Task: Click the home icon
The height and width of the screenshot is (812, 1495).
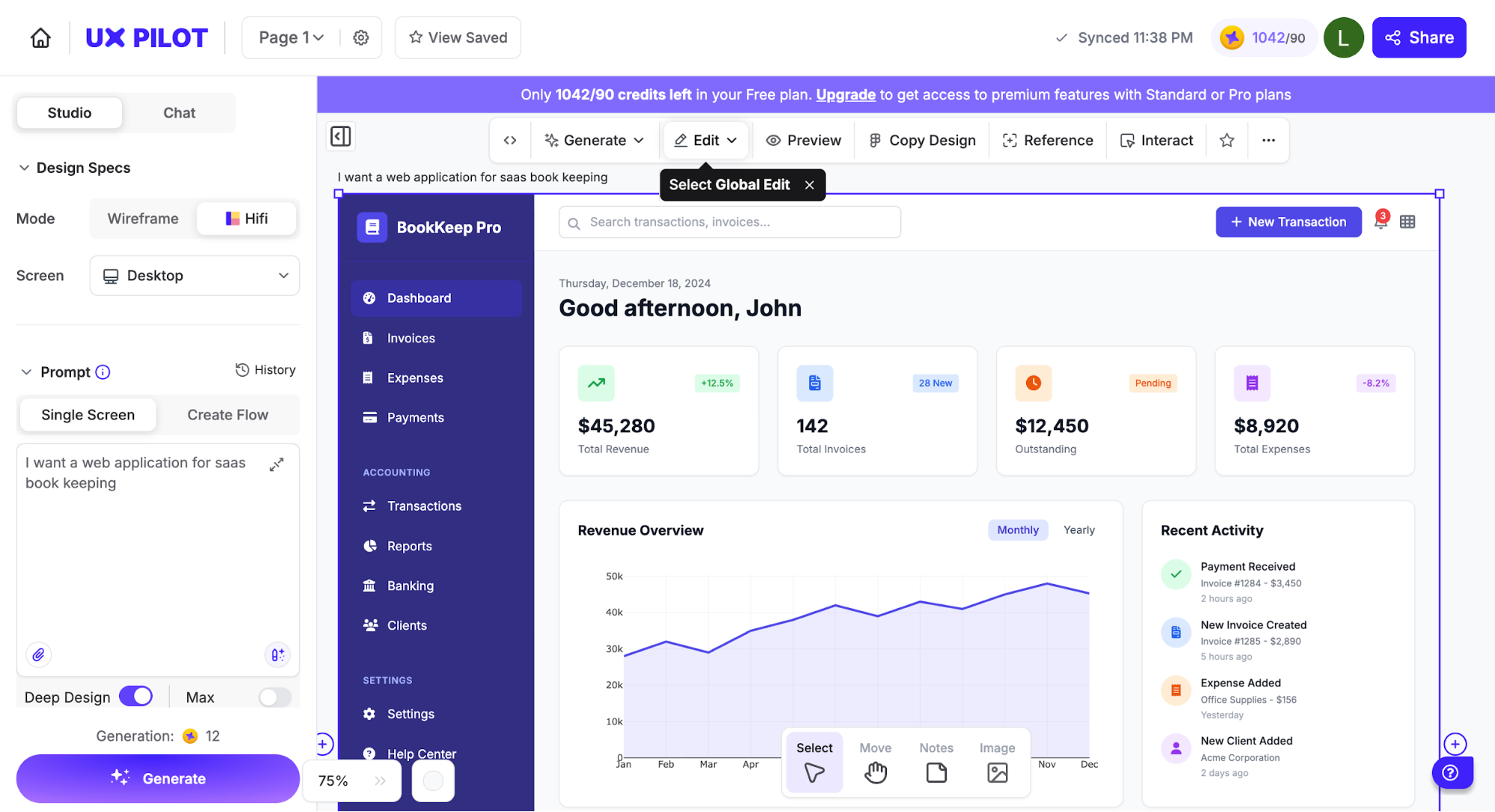Action: point(40,37)
